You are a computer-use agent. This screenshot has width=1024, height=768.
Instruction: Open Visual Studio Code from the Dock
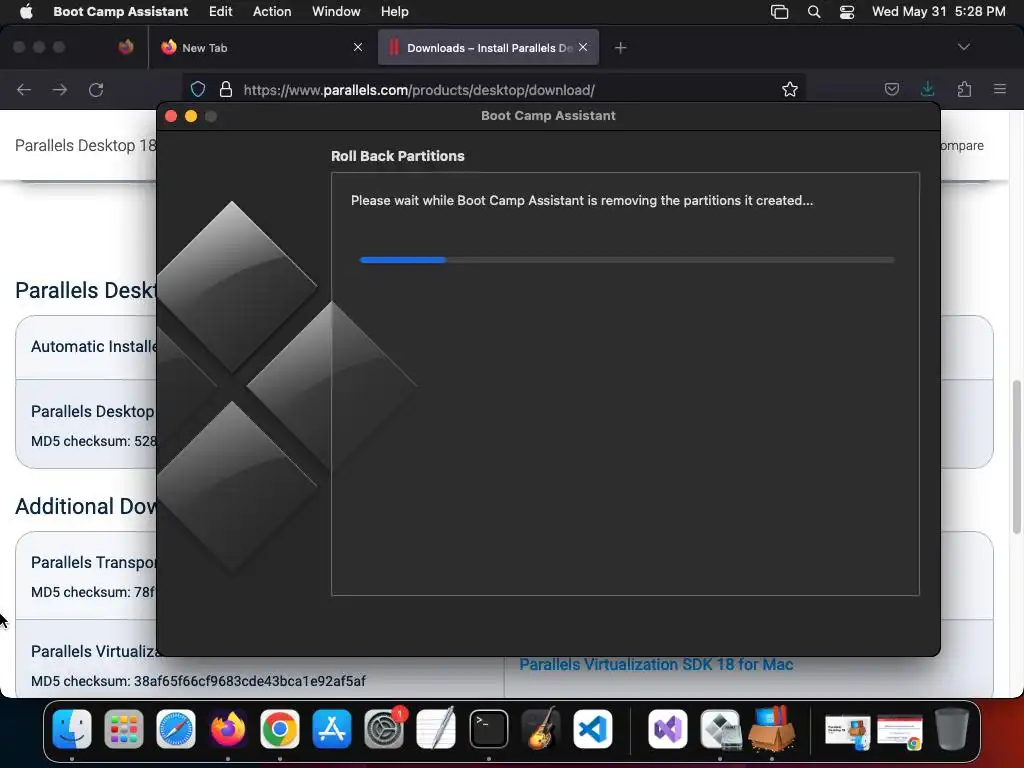click(593, 728)
